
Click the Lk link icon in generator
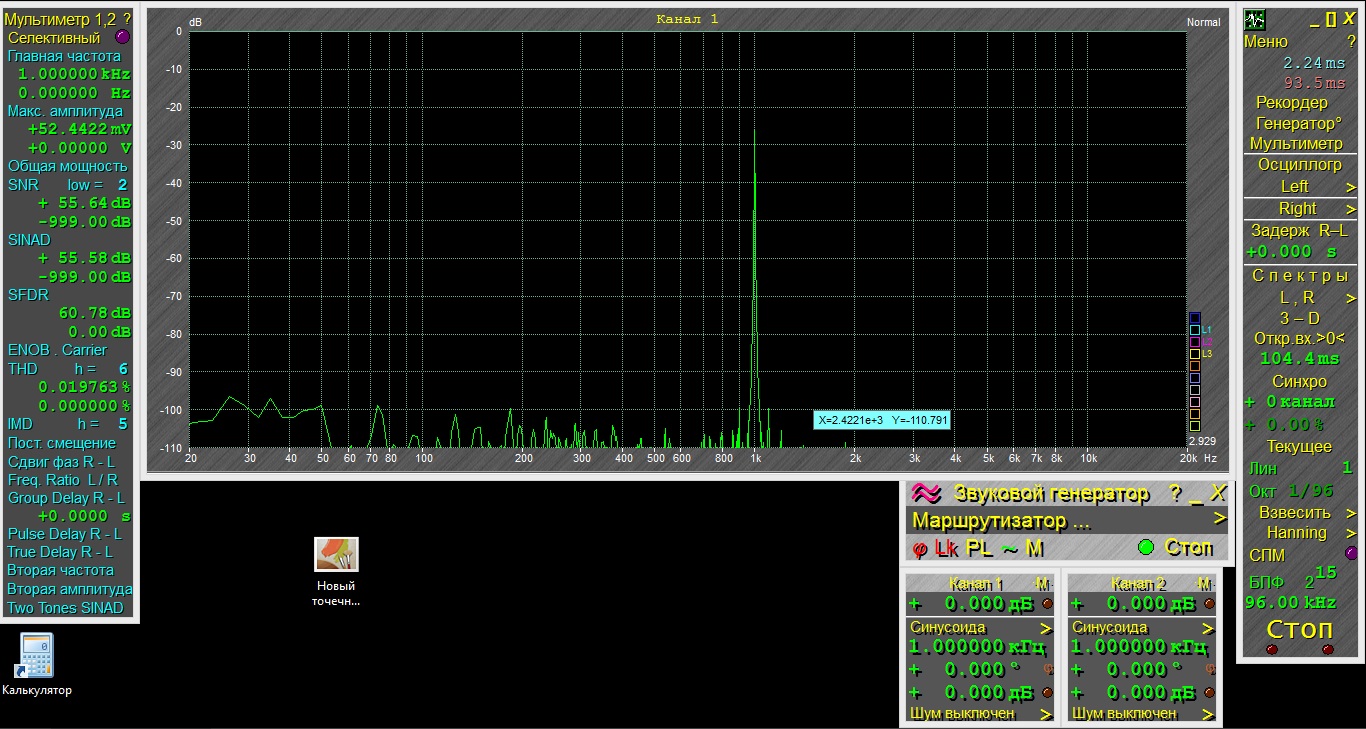click(x=946, y=548)
